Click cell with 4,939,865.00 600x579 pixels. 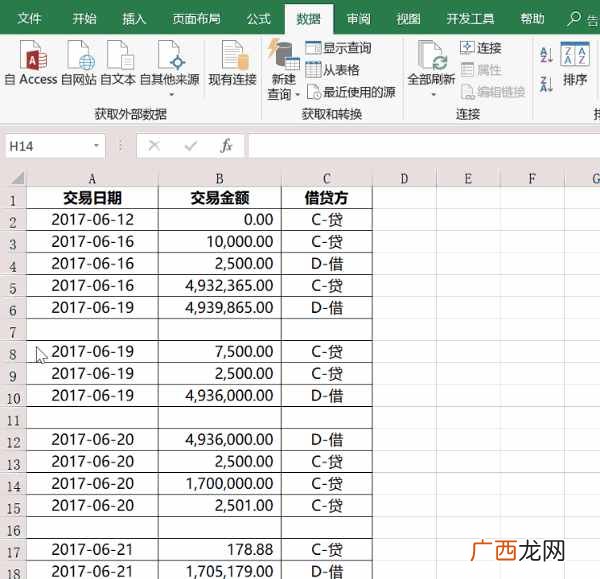coord(220,307)
